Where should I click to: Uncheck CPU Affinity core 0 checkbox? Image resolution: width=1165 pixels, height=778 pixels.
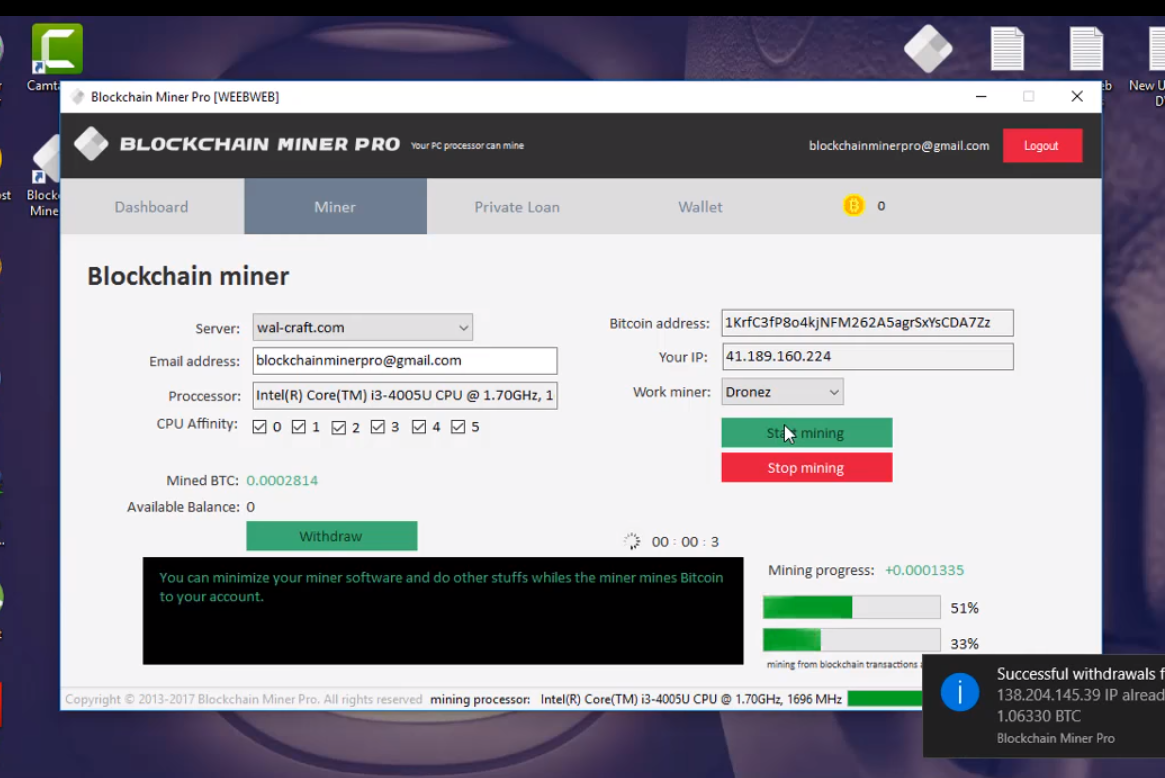pyautogui.click(x=260, y=427)
